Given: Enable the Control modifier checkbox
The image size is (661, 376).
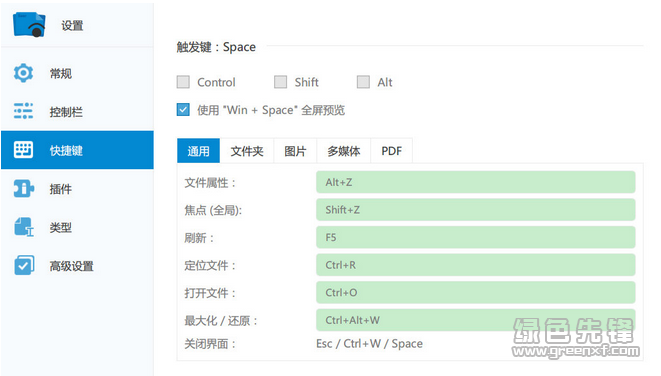Looking at the screenshot, I should (183, 82).
